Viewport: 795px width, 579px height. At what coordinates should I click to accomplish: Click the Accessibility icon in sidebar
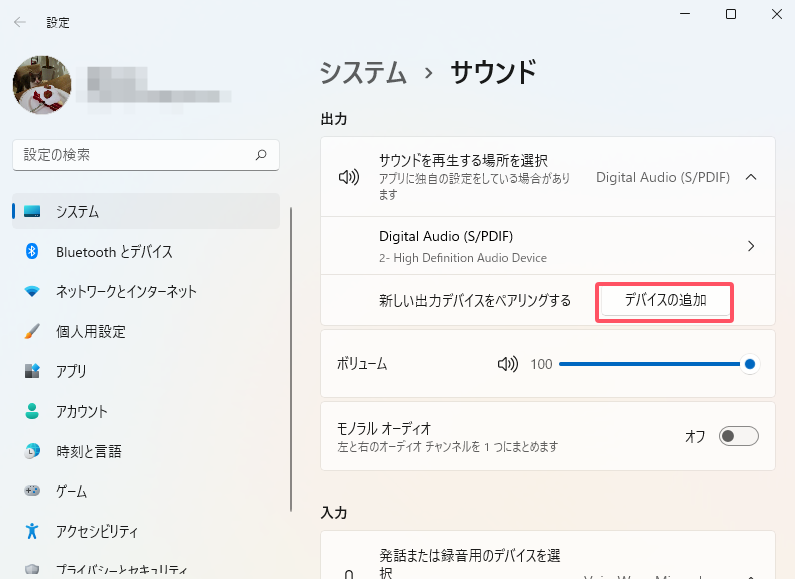click(32, 531)
